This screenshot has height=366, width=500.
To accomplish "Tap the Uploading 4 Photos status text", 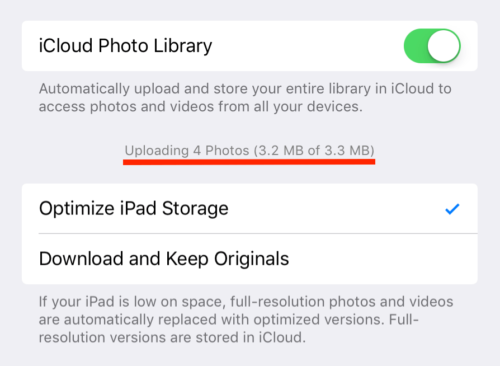I will pos(187,151).
